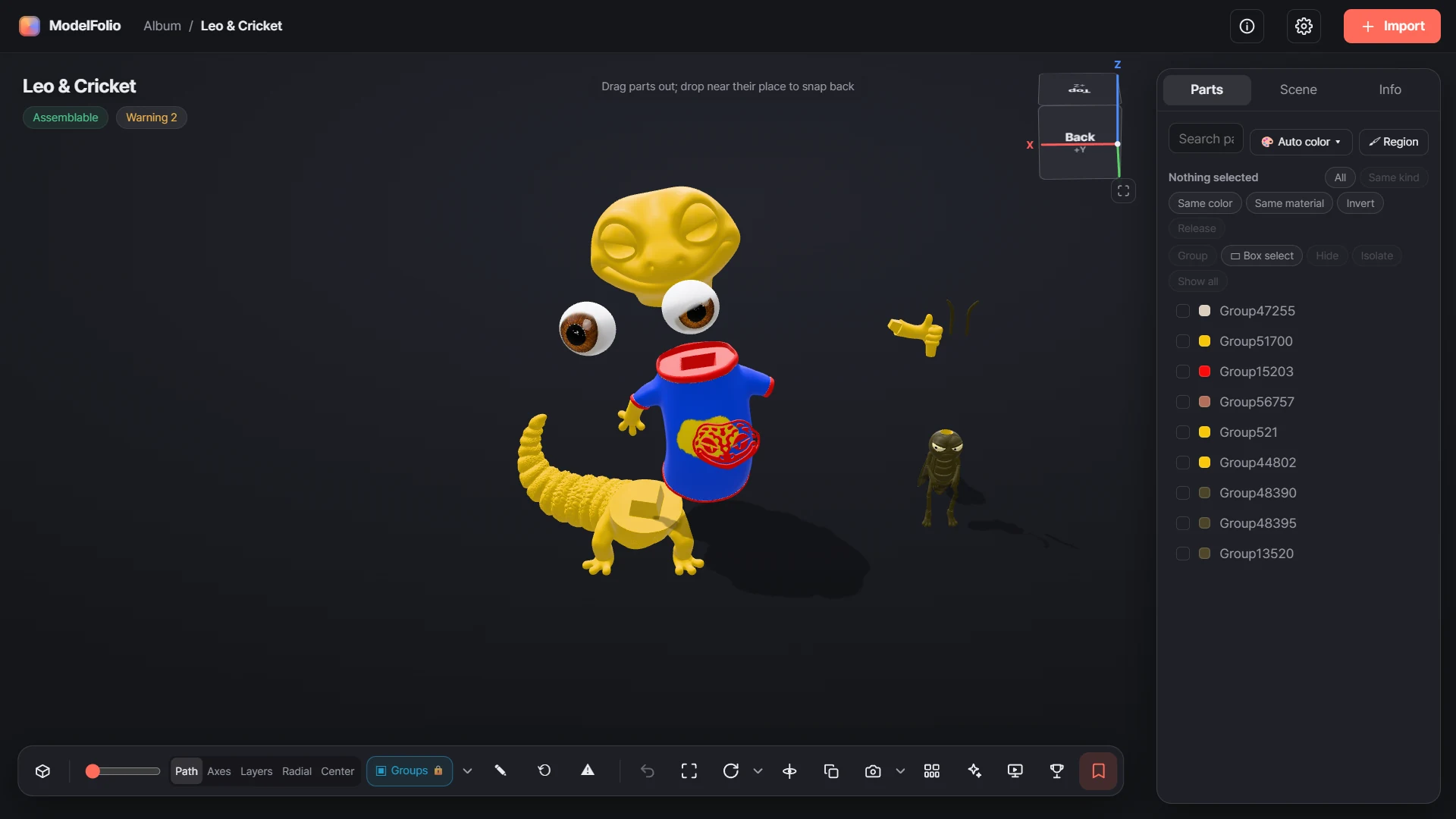Screen dimensions: 1456x819
Task: Check the Group47255 checkbox
Action: click(x=1182, y=311)
